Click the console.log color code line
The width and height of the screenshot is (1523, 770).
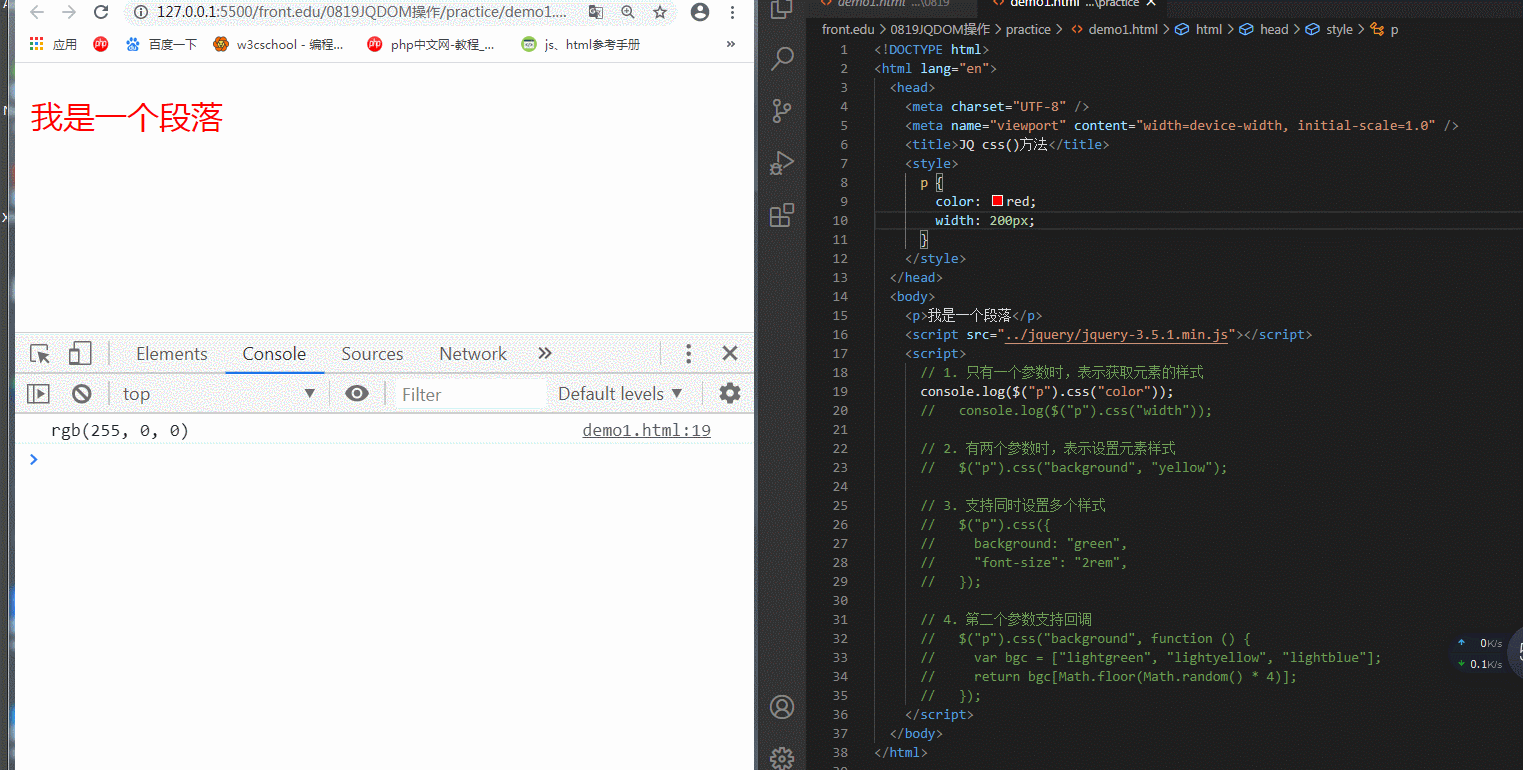1047,391
